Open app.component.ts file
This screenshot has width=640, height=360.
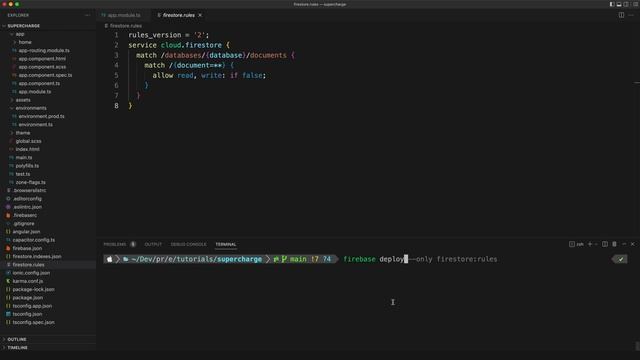(x=39, y=83)
